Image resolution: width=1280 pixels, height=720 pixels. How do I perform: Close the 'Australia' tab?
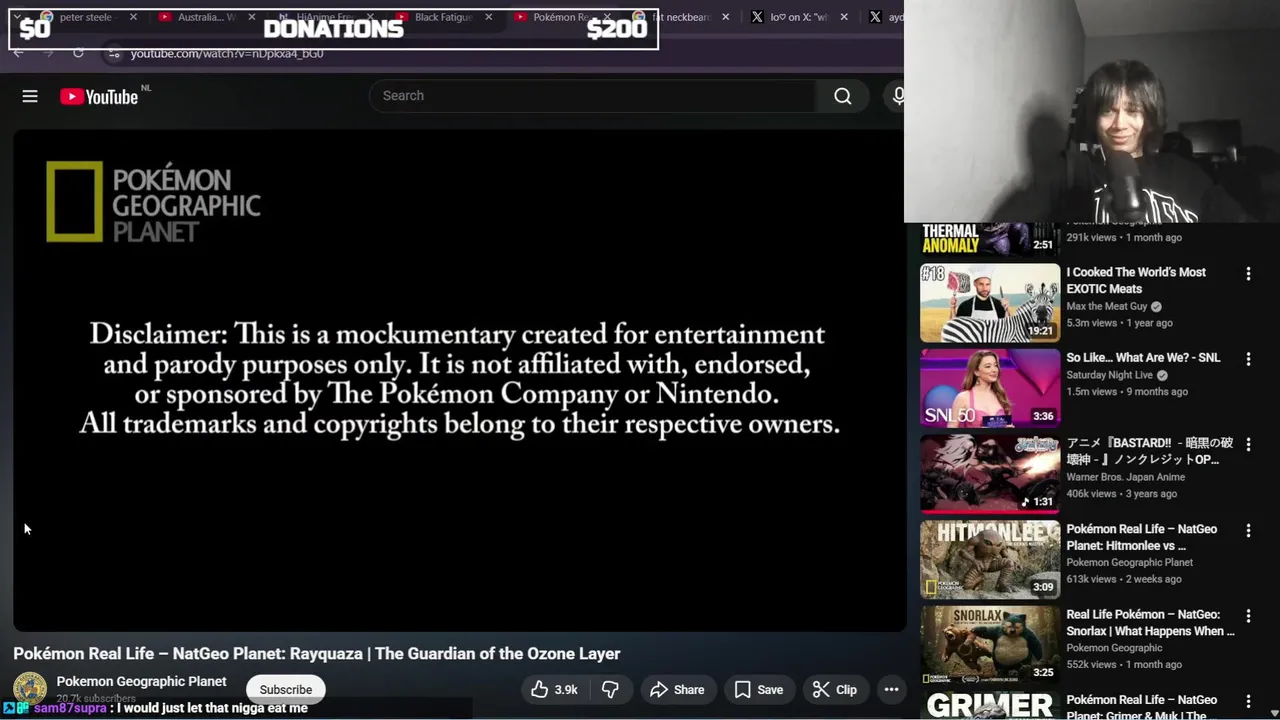click(252, 17)
